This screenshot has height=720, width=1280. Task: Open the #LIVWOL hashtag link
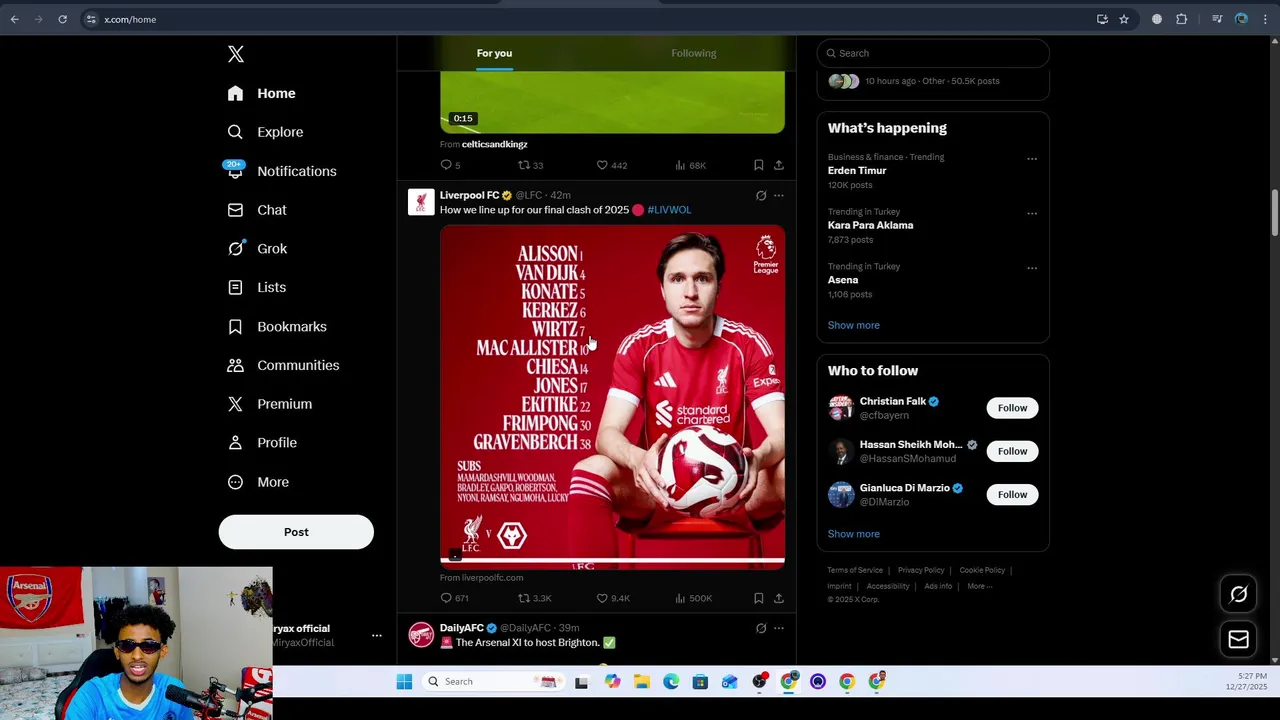tap(669, 210)
